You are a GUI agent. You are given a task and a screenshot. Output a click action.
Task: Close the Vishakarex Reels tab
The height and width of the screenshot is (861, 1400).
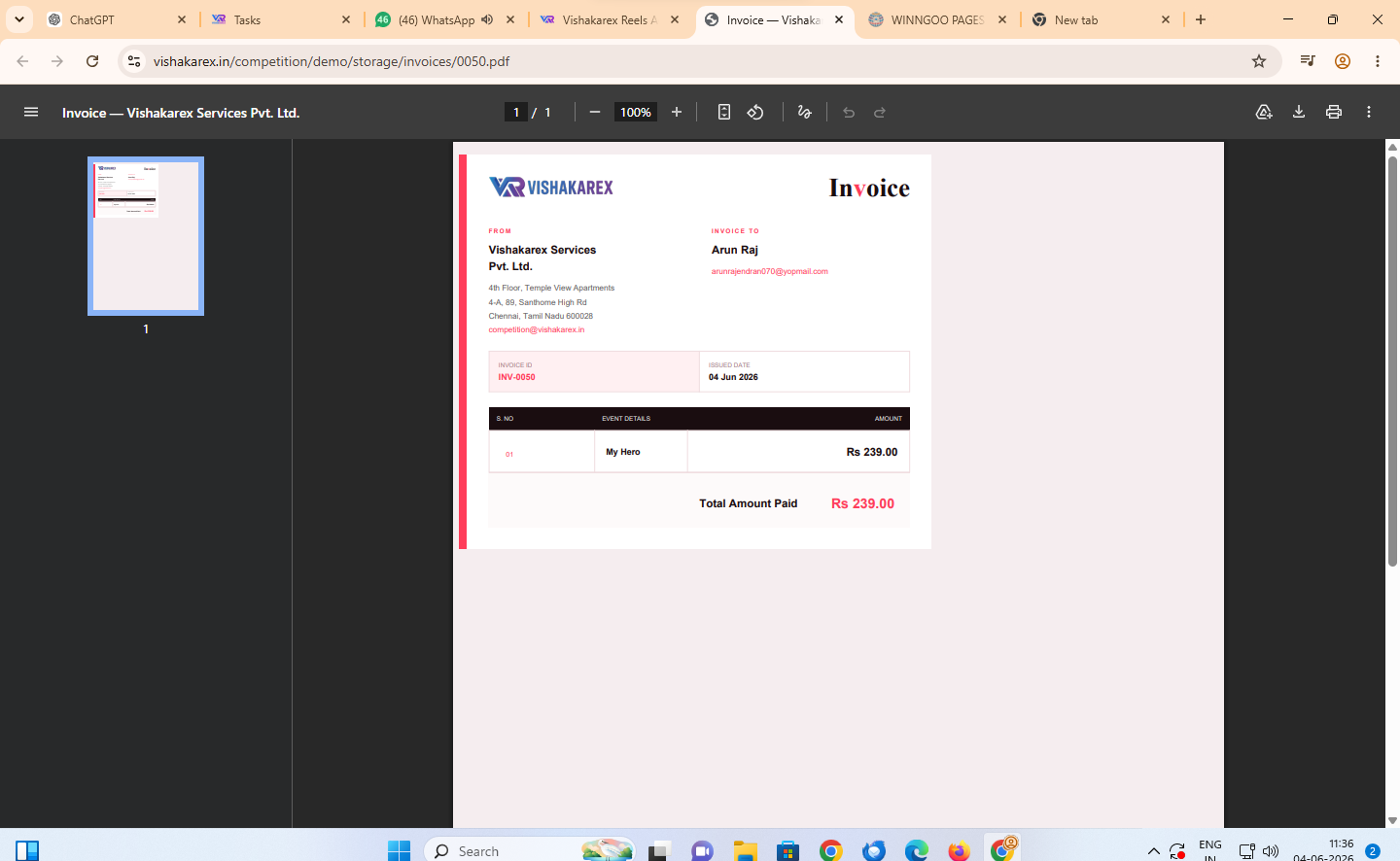(x=675, y=19)
